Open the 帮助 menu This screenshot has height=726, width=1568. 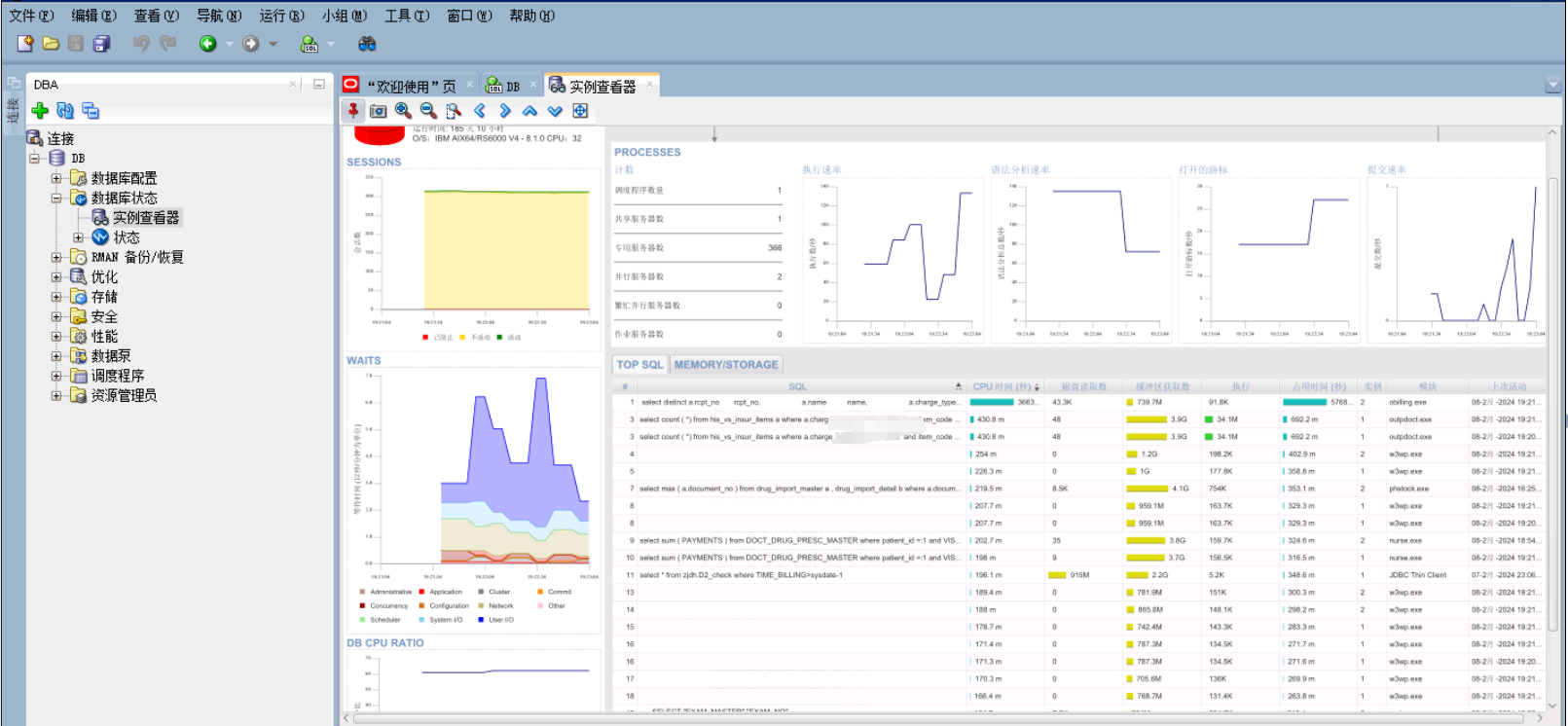tap(531, 16)
